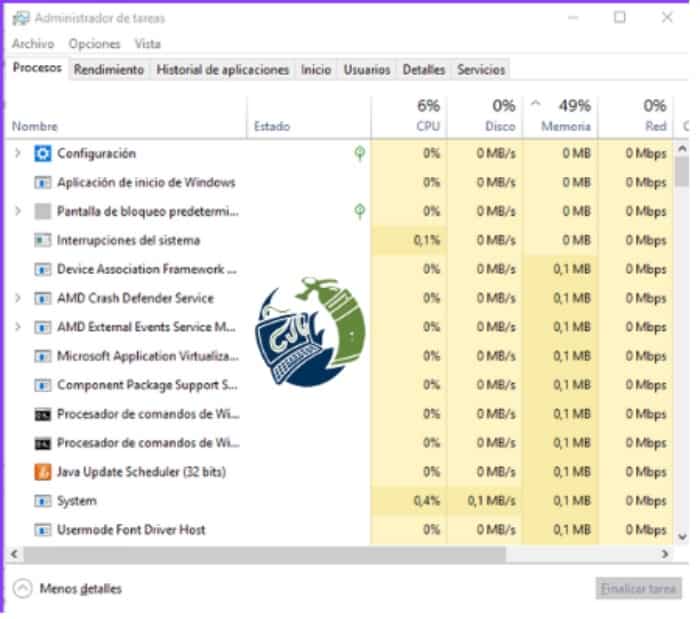Select the Microsoft Application Virtualiza... row name
Image resolution: width=700 pixels, height=619 pixels.
(x=148, y=356)
